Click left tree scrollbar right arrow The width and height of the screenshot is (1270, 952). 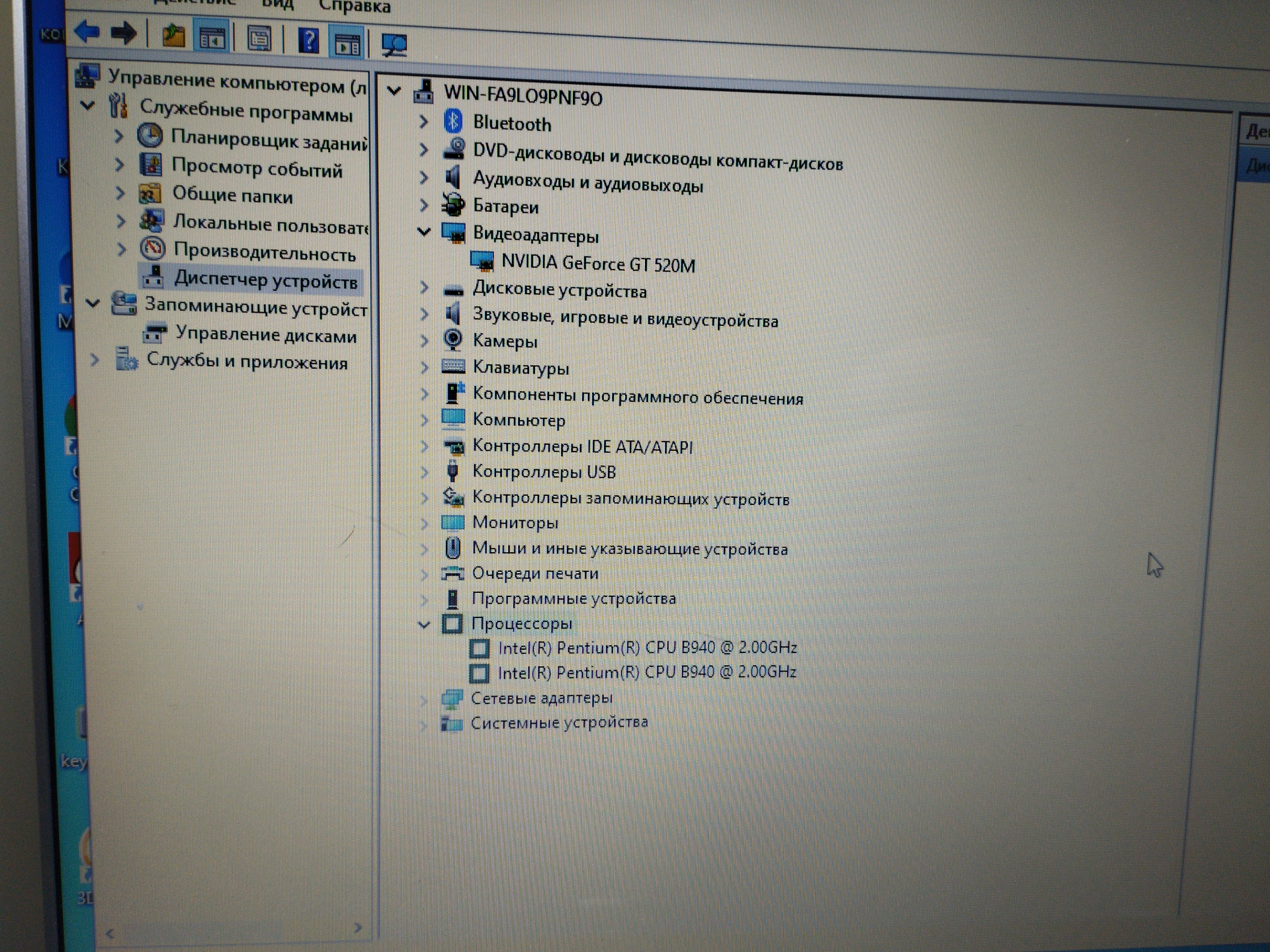point(358,928)
